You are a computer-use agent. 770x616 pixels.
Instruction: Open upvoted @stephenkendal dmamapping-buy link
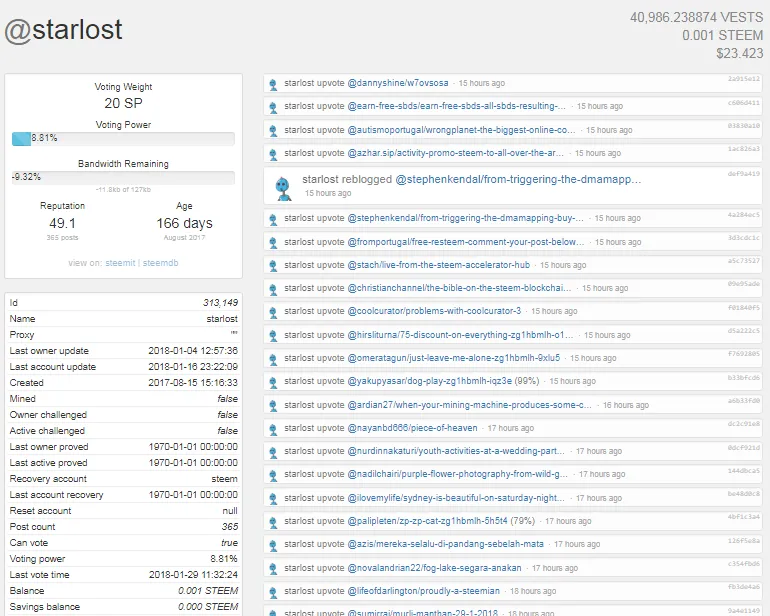coord(466,218)
